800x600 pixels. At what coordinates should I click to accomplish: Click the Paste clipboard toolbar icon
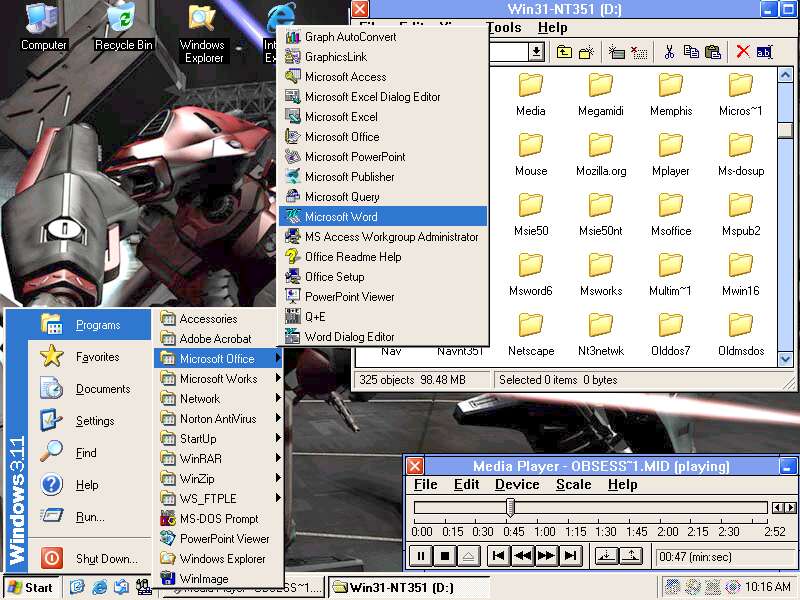pos(712,52)
